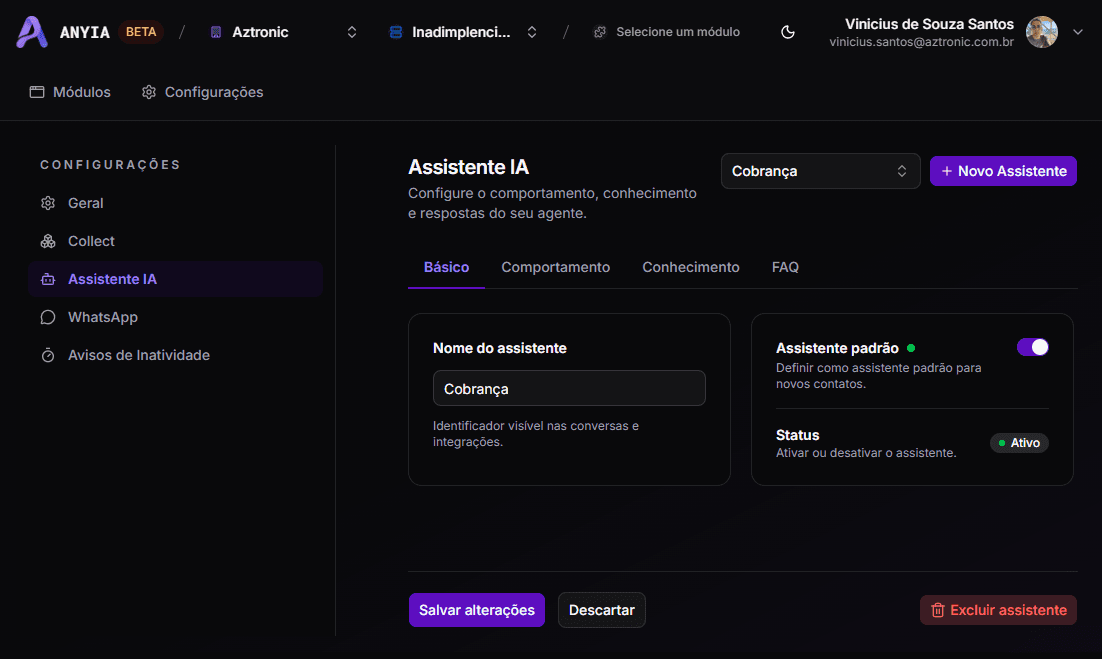Click Salvar alterações button
Screen dimensions: 1102x659
[477, 610]
